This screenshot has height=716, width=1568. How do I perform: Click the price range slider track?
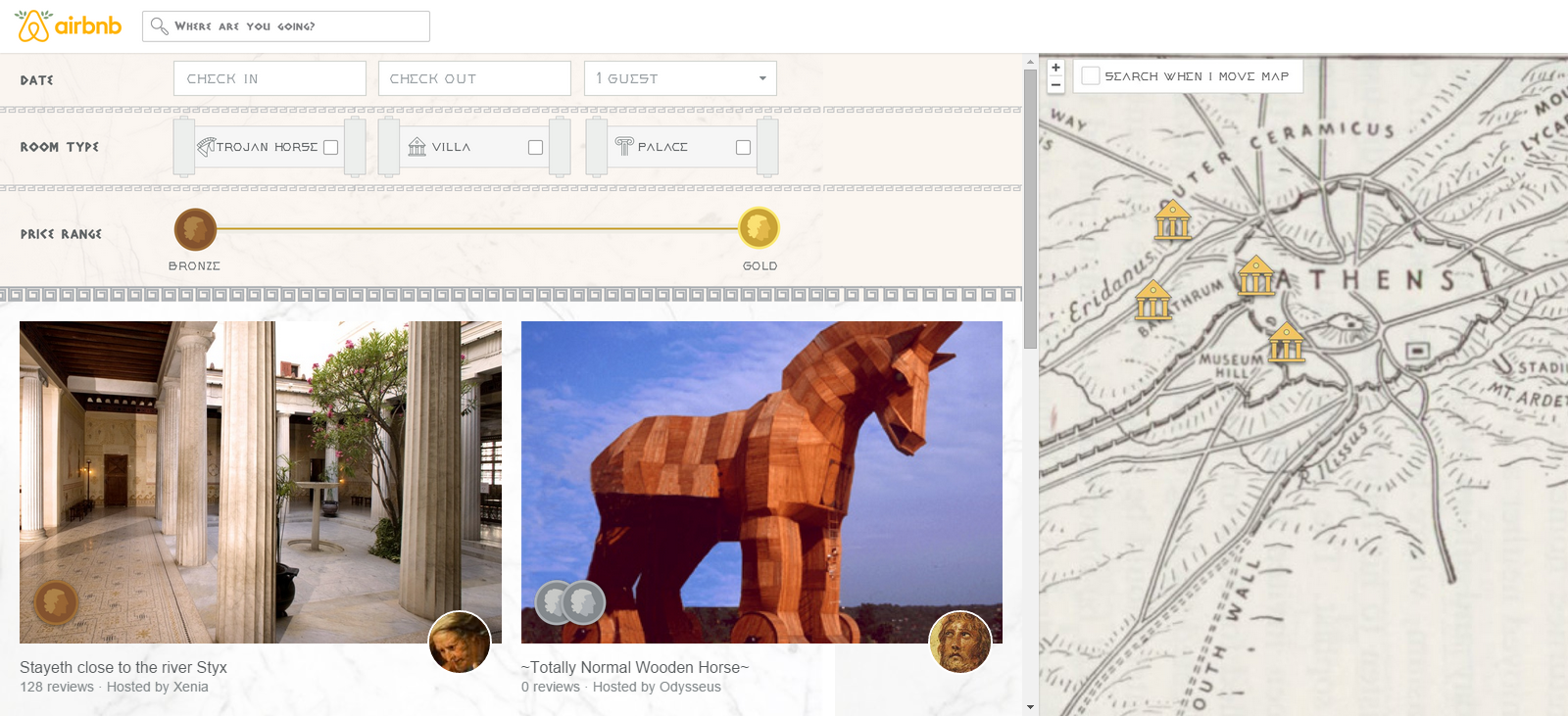click(x=476, y=229)
